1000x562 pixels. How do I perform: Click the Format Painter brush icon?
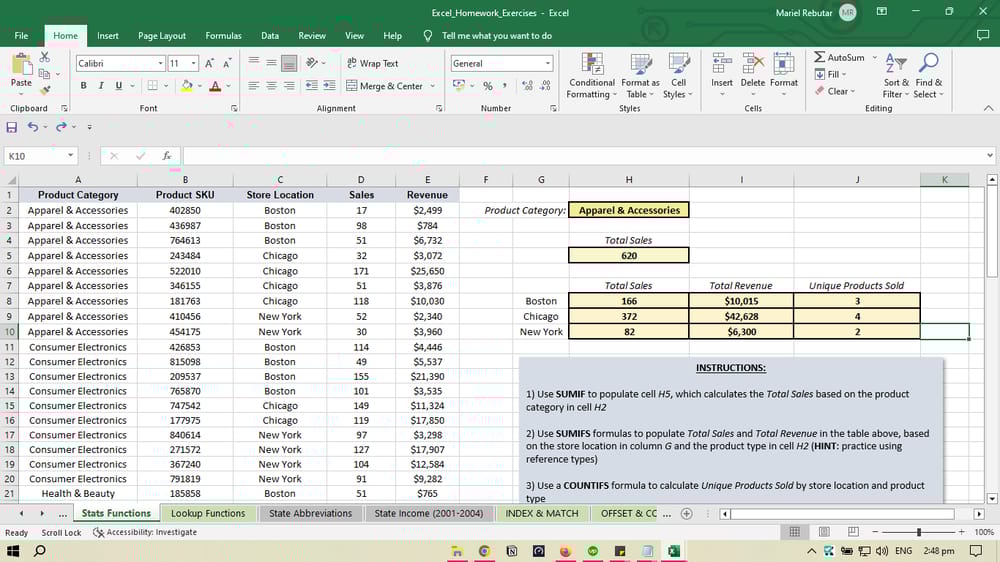coord(45,90)
